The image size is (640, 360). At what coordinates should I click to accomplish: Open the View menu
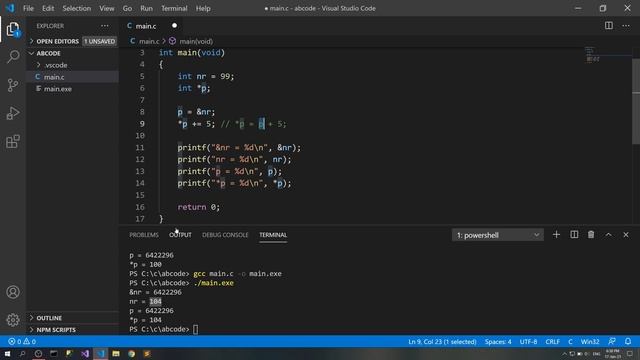[x=107, y=8]
